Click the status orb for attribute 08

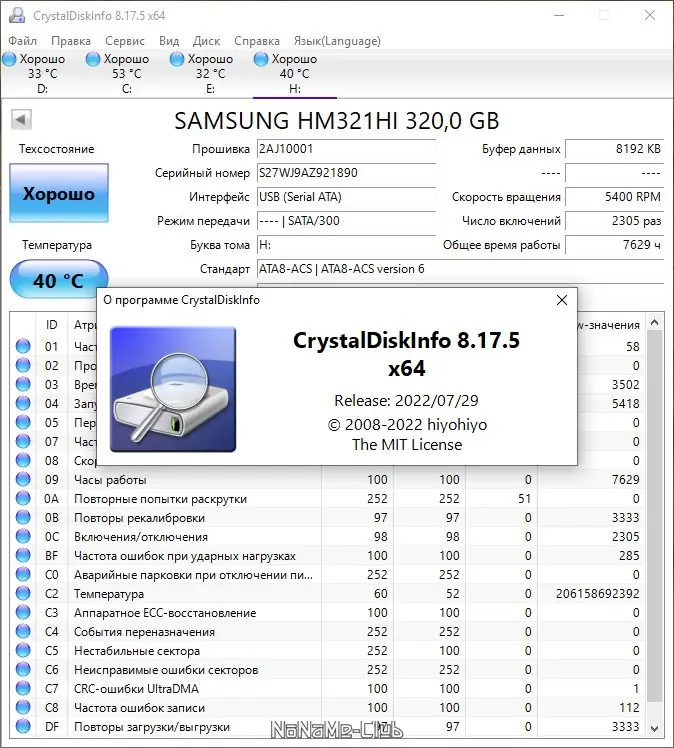click(x=23, y=460)
